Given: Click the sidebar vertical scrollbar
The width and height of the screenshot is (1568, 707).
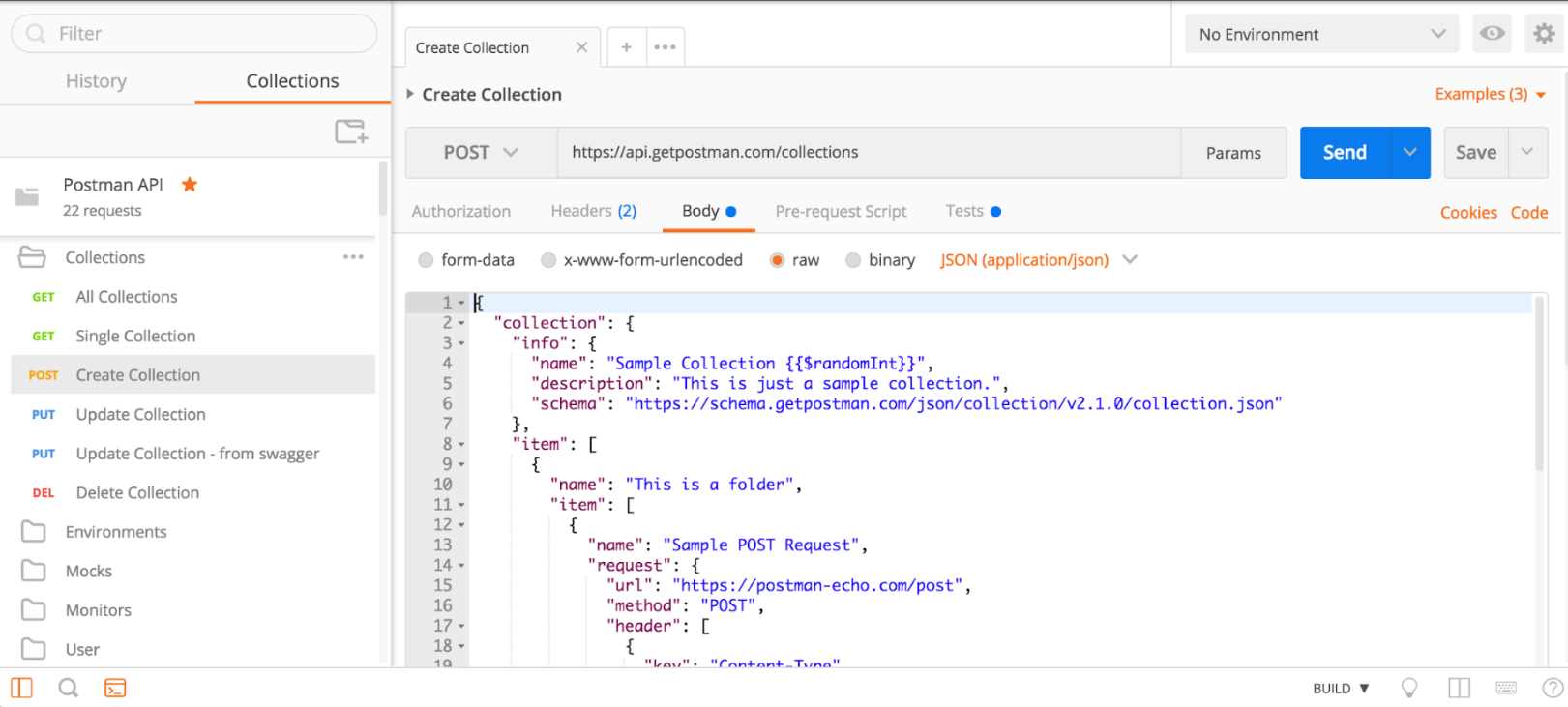Looking at the screenshot, I should pos(383,189).
